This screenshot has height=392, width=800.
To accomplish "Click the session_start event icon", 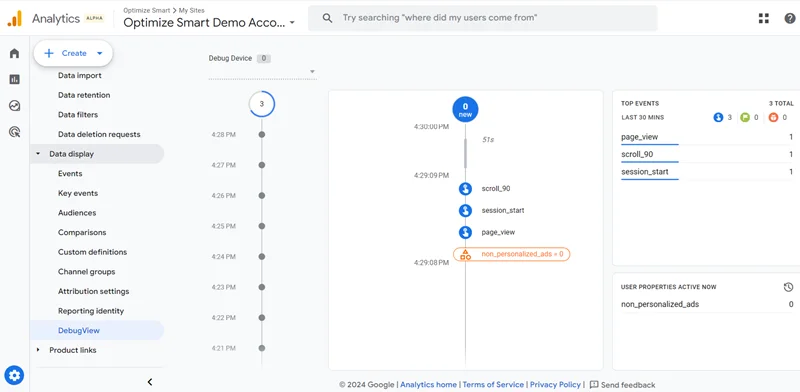I will point(465,210).
